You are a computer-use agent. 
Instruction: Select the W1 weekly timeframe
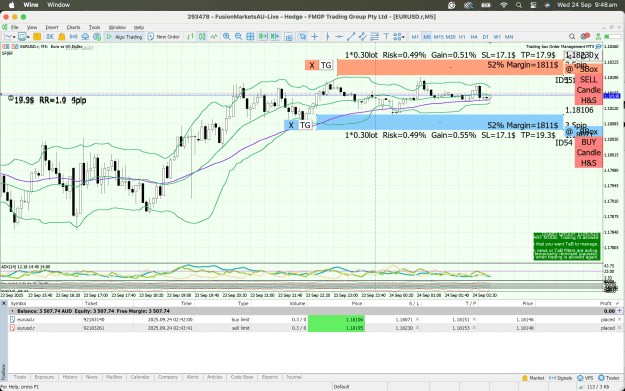[x=497, y=37]
